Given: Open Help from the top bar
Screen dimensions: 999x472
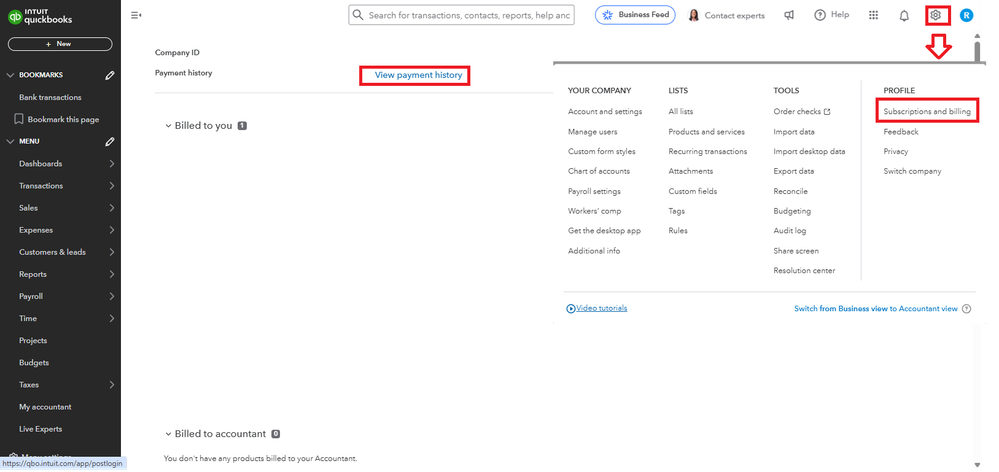Looking at the screenshot, I should point(831,15).
